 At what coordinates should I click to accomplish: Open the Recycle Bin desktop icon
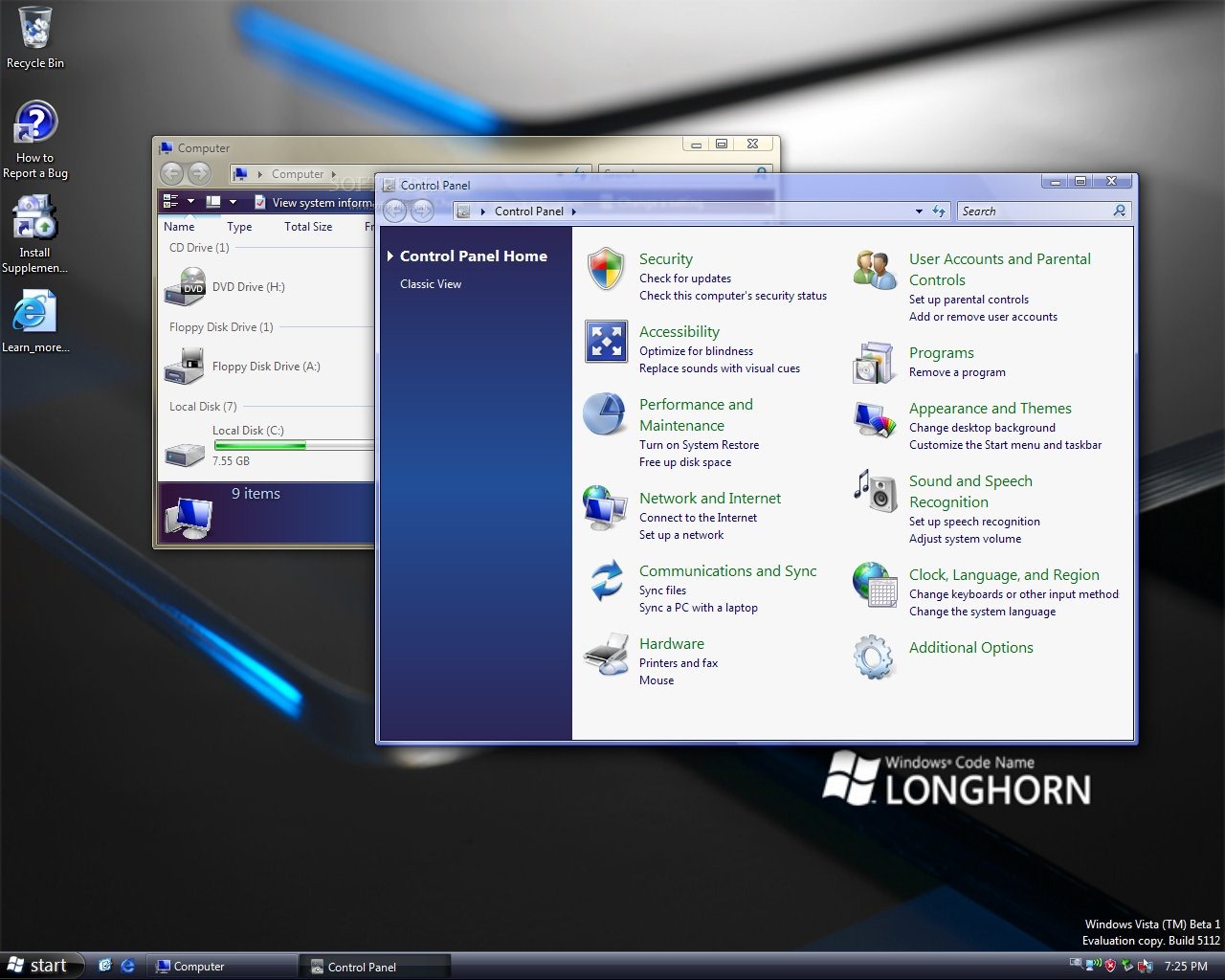(x=35, y=37)
